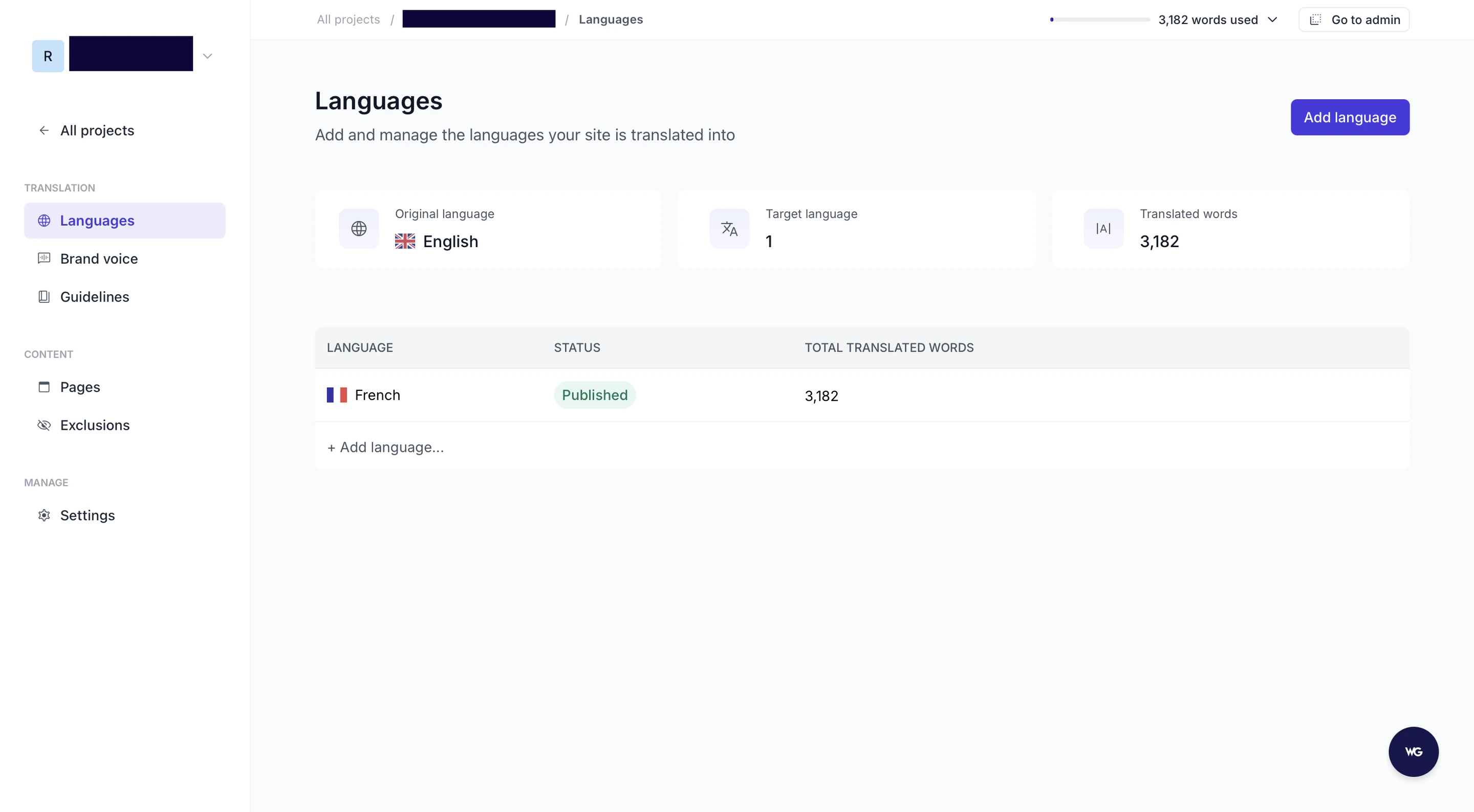Click the back arrow beside All projects

44,130
